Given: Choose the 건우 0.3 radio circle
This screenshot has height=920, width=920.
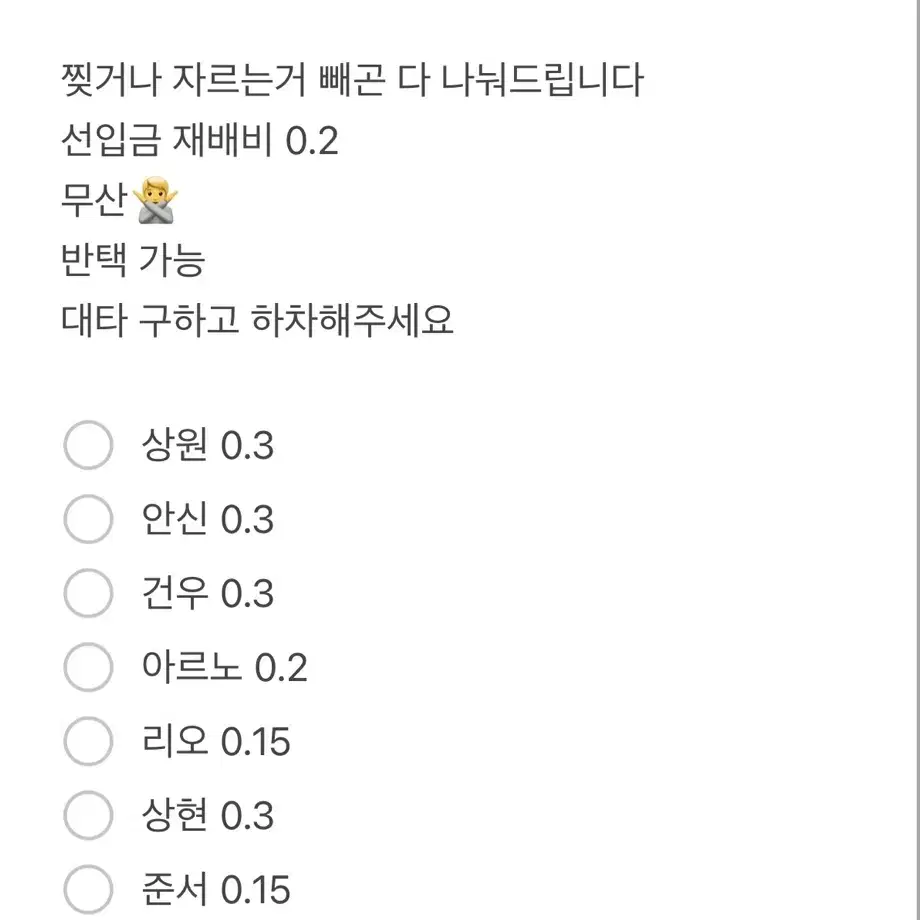Looking at the screenshot, I should point(88,594).
